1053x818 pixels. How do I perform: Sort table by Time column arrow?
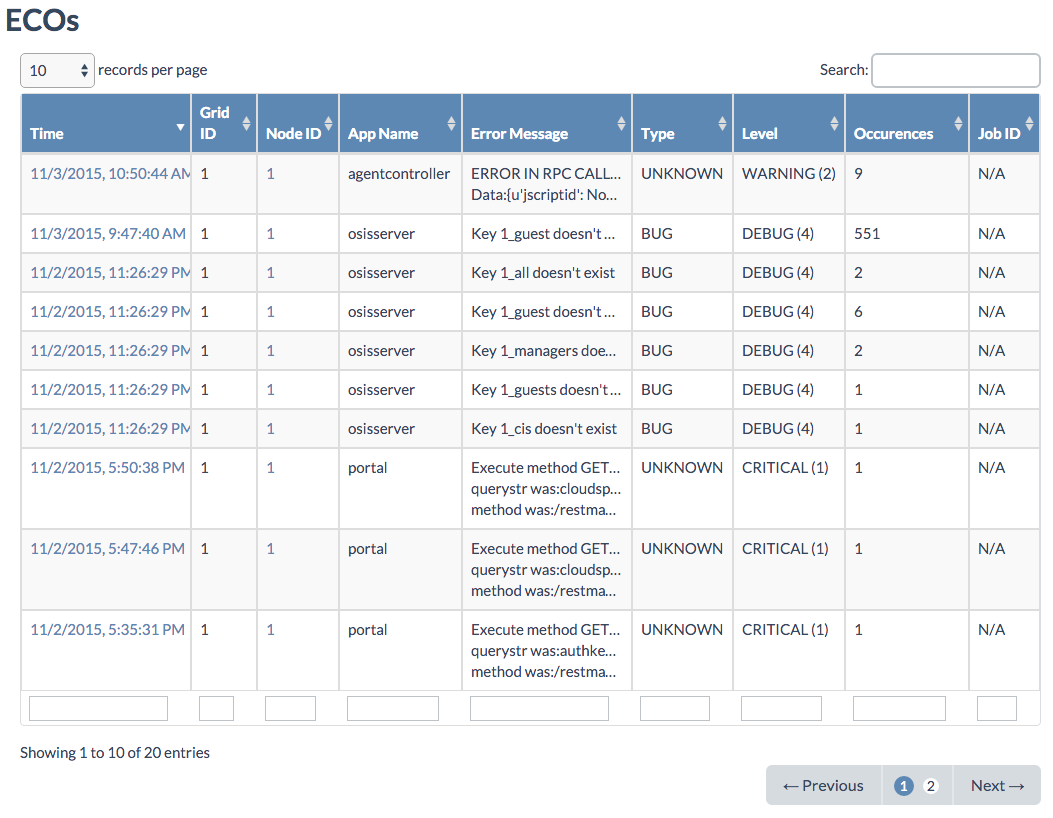[180, 127]
